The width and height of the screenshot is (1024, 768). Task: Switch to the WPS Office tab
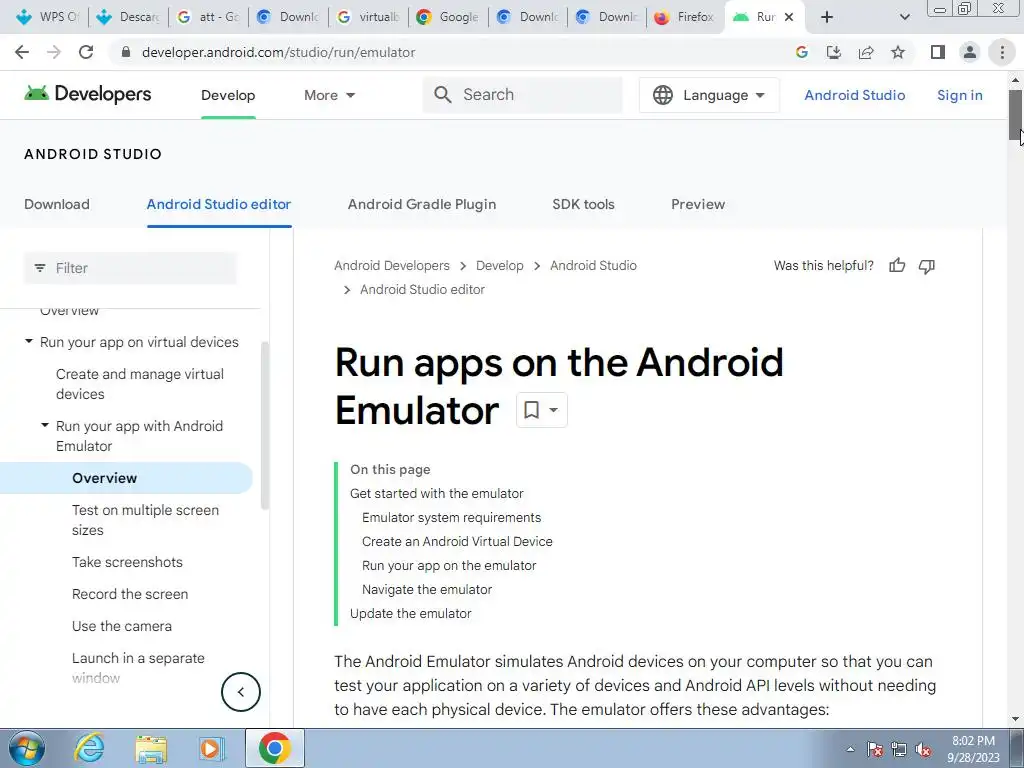(x=48, y=17)
